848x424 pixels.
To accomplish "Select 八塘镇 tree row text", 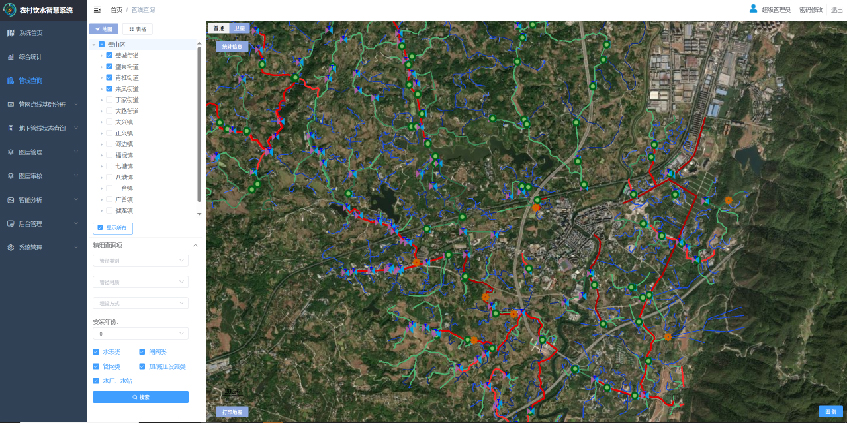I will pyautogui.click(x=124, y=177).
